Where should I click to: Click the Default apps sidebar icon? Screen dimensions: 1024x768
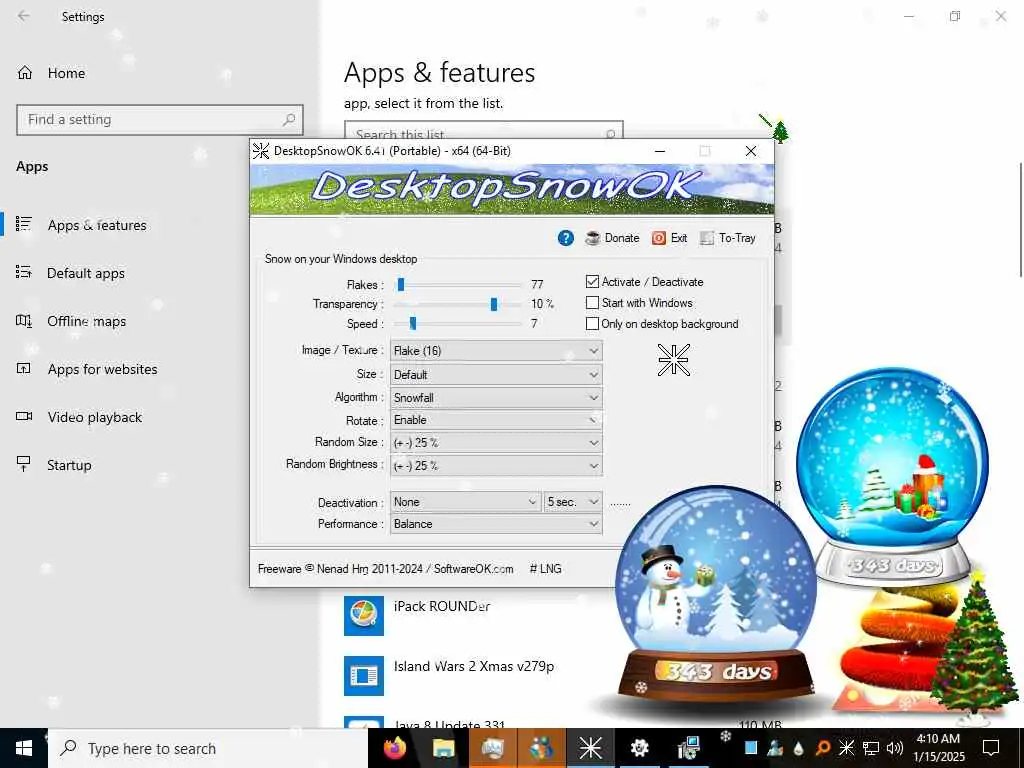click(x=24, y=272)
